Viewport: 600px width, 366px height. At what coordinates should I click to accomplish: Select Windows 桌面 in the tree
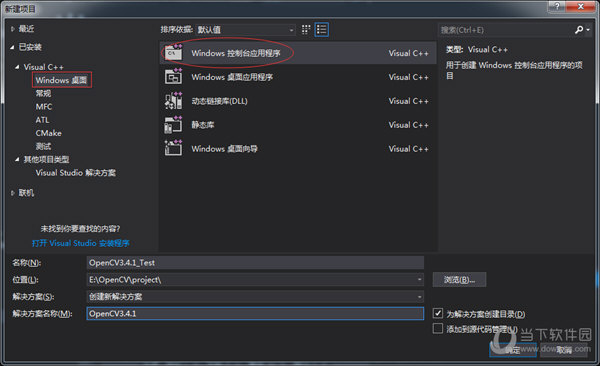click(x=62, y=80)
